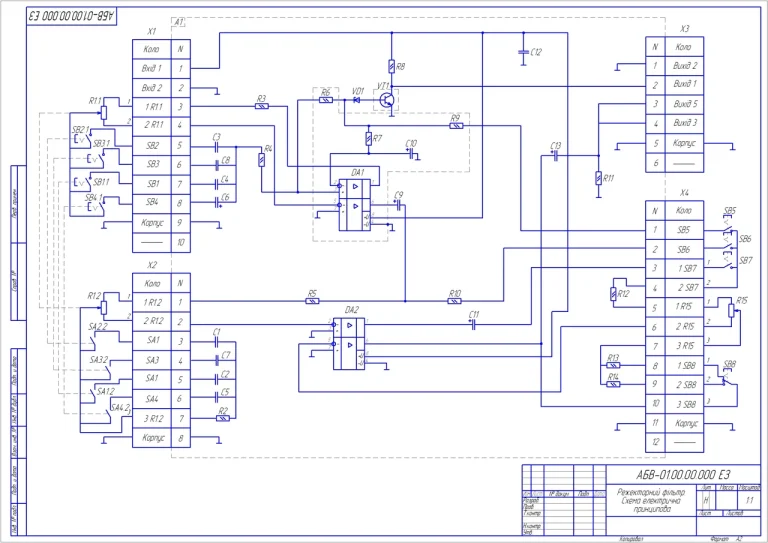
Task: Click the X4 connector label
Action: [x=684, y=193]
